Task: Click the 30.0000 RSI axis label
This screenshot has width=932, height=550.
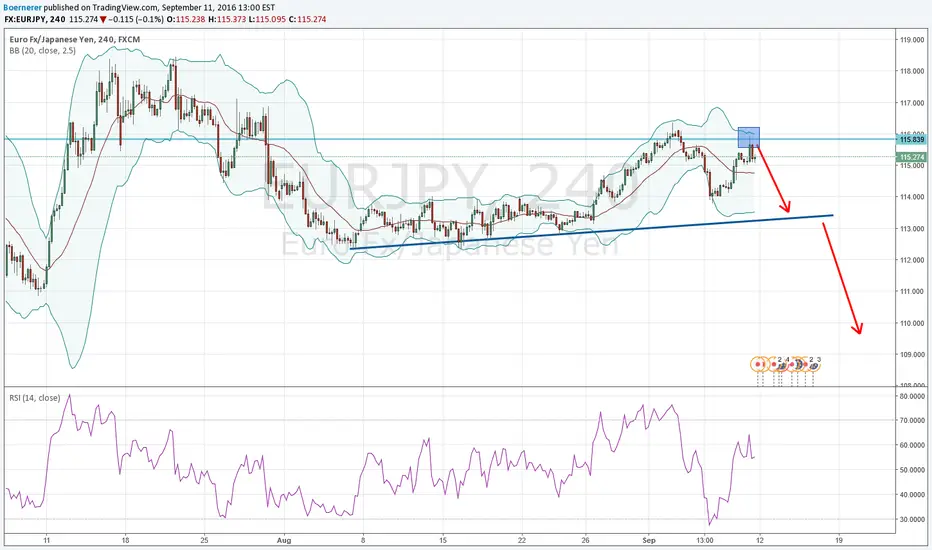Action: pos(912,520)
